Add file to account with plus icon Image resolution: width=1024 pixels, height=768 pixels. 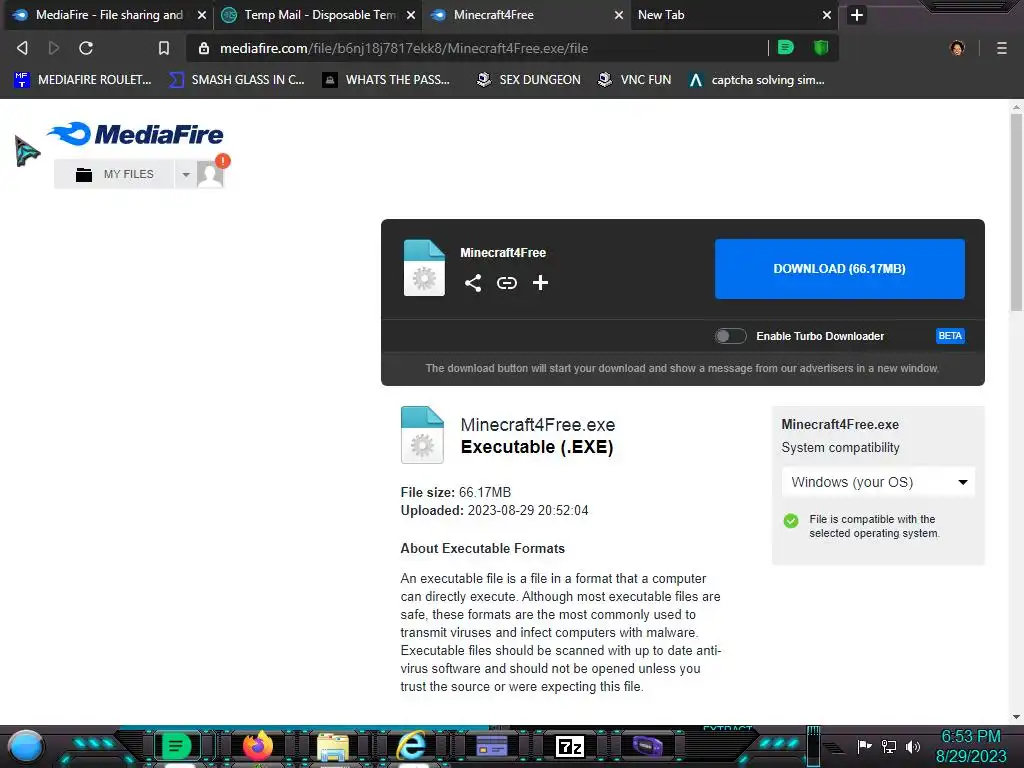(540, 282)
